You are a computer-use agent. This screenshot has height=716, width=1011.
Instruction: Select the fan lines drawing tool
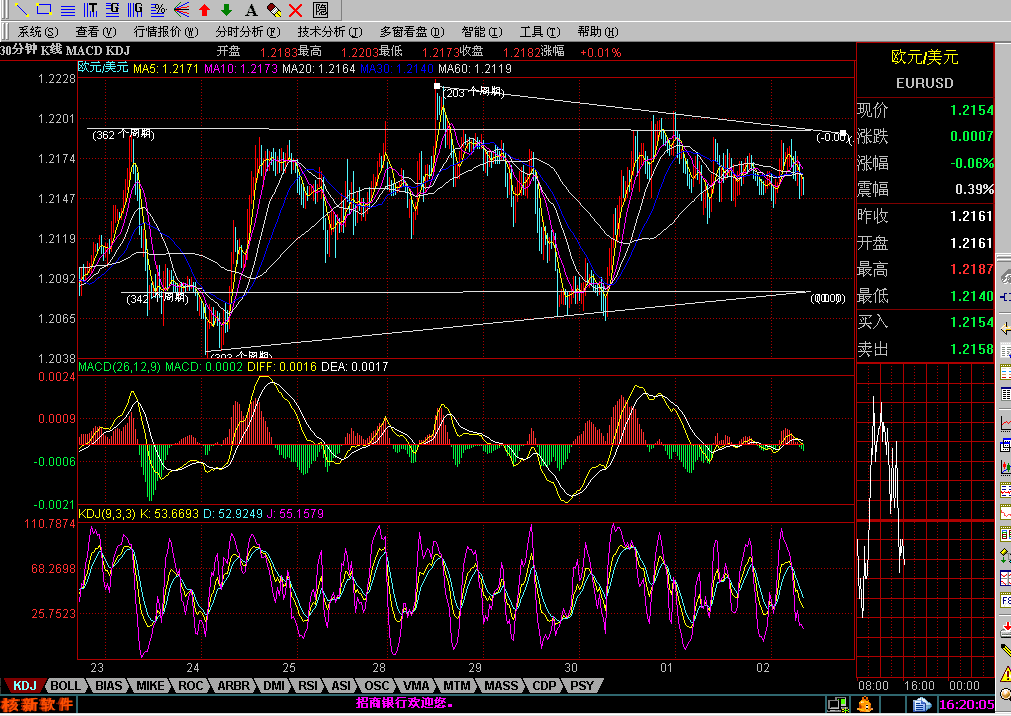[181, 10]
